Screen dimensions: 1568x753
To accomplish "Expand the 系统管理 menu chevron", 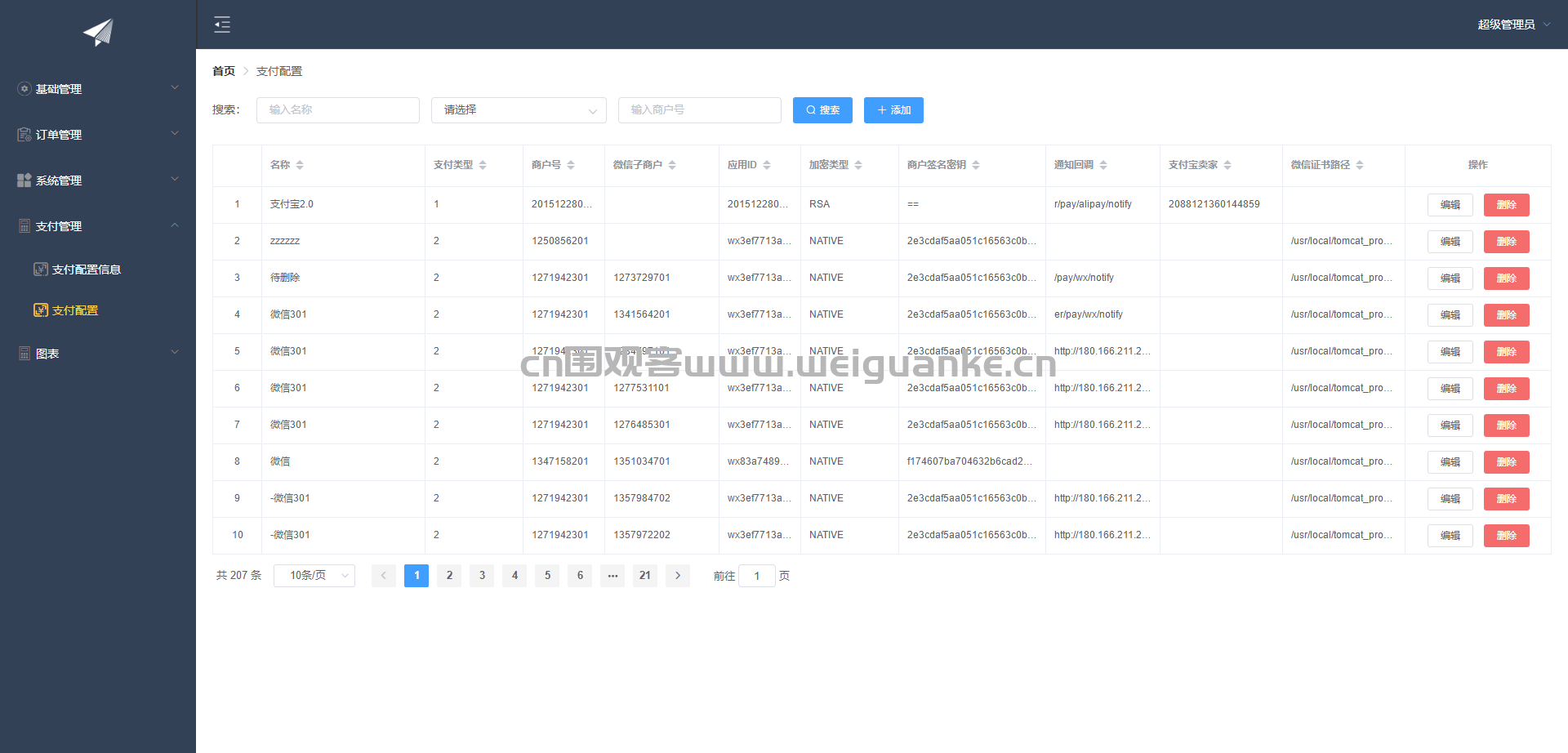I will click(175, 180).
